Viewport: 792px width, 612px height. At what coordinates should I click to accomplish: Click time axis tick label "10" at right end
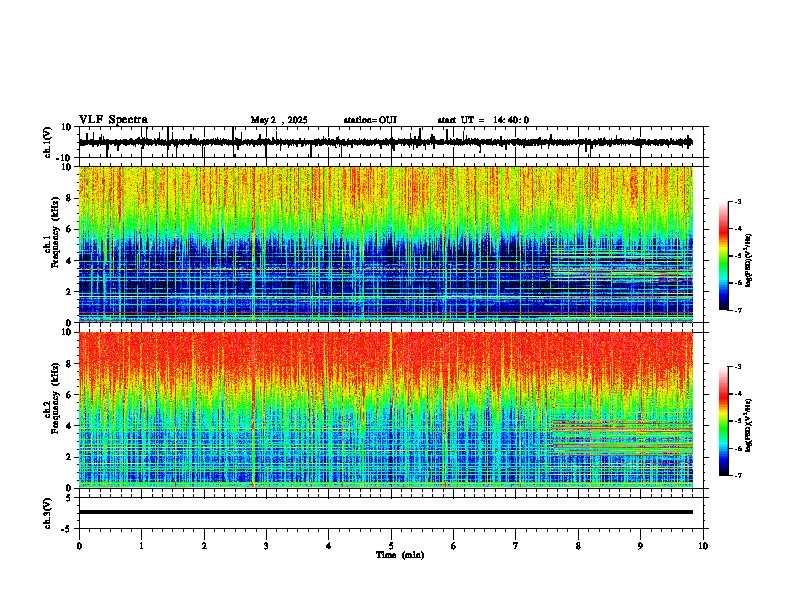pos(703,546)
